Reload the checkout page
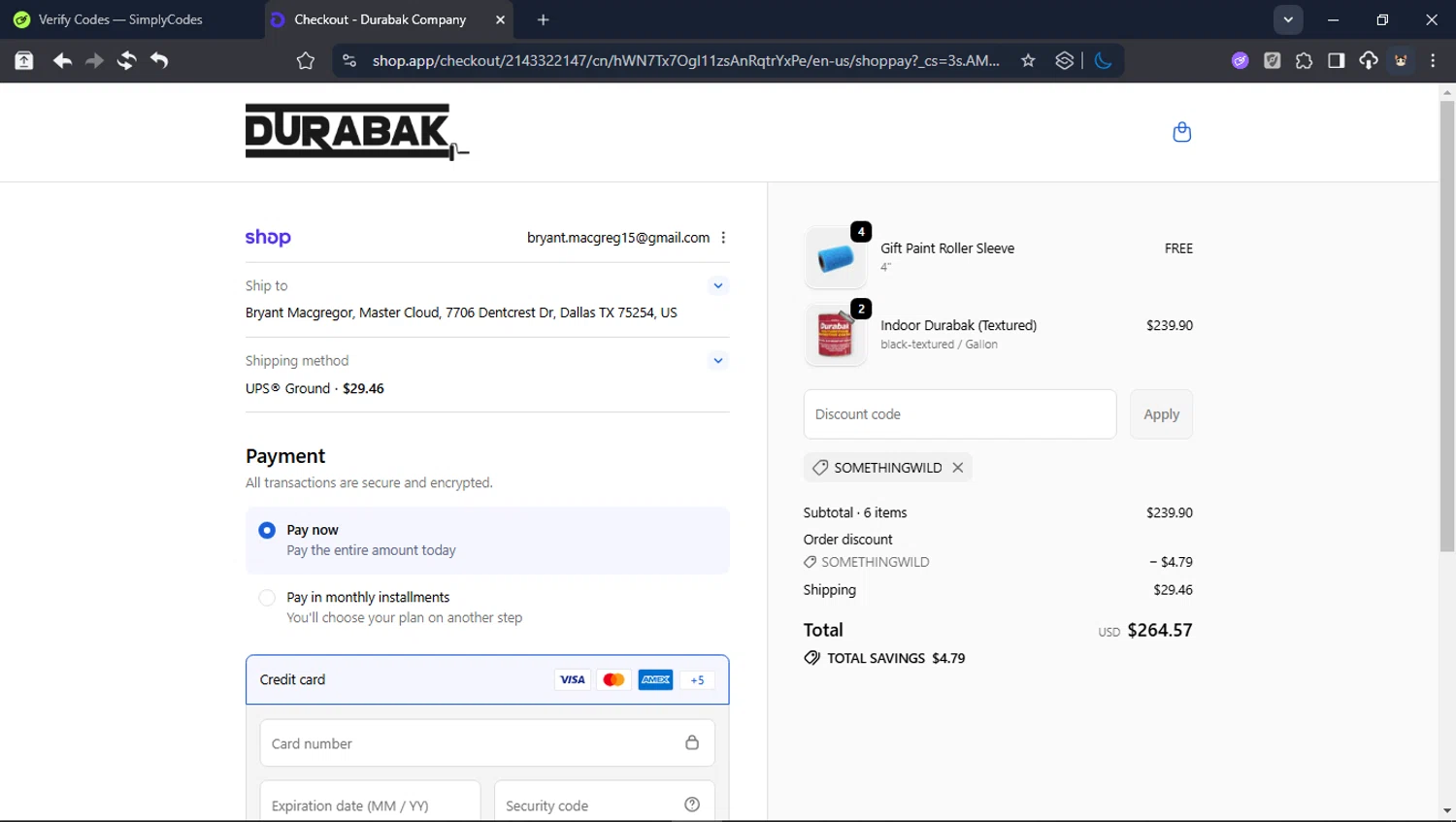 tap(126, 60)
